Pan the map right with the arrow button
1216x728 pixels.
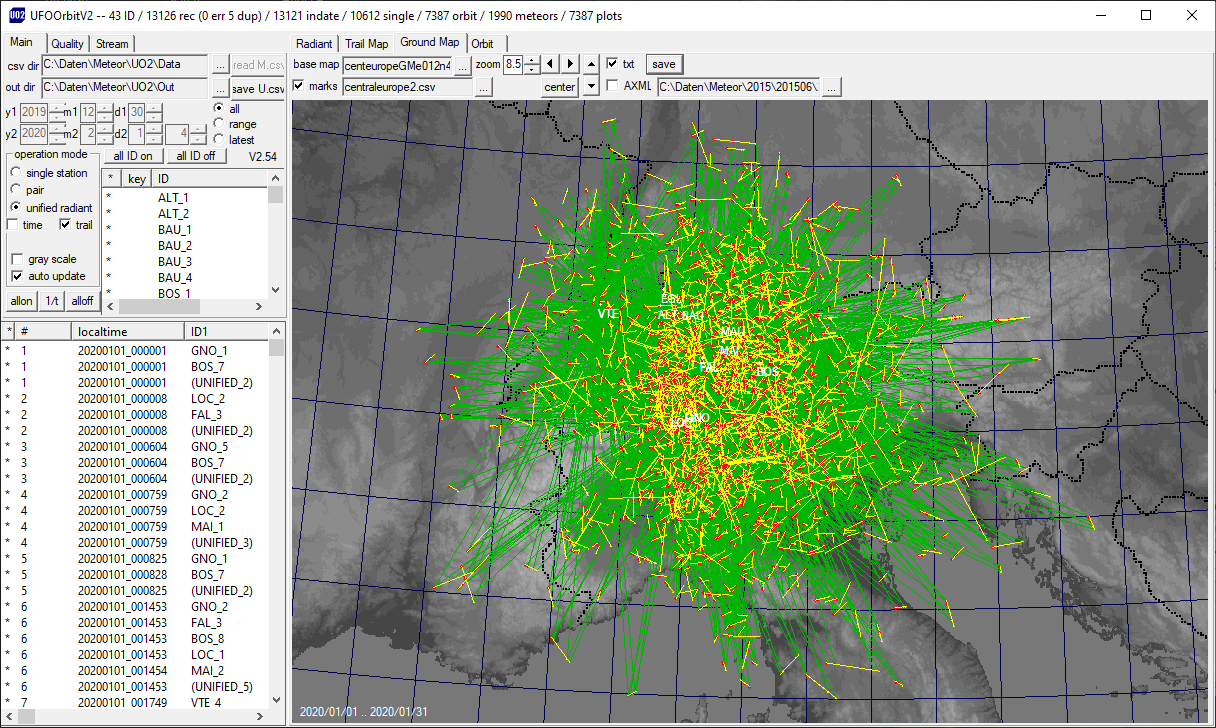coord(570,64)
